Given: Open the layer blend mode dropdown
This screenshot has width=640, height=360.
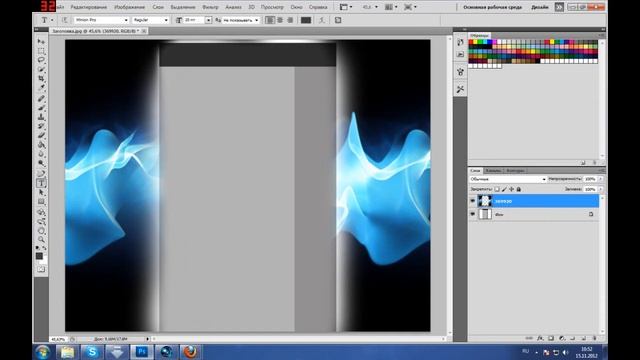Looking at the screenshot, I should [x=507, y=179].
